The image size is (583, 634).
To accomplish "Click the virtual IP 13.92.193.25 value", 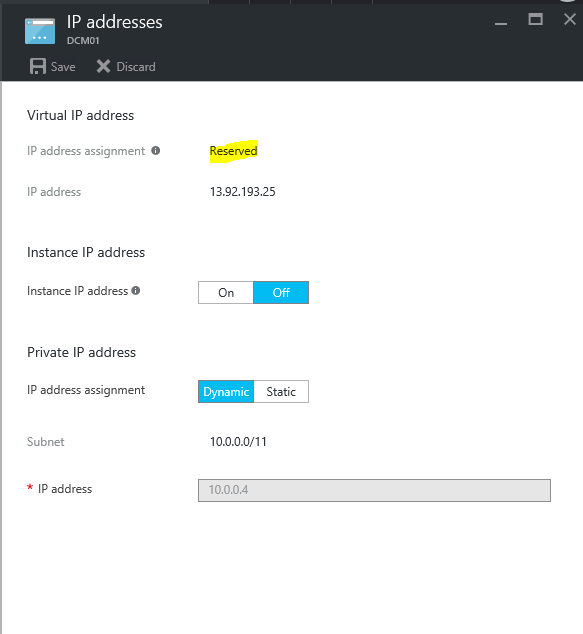I will 243,192.
